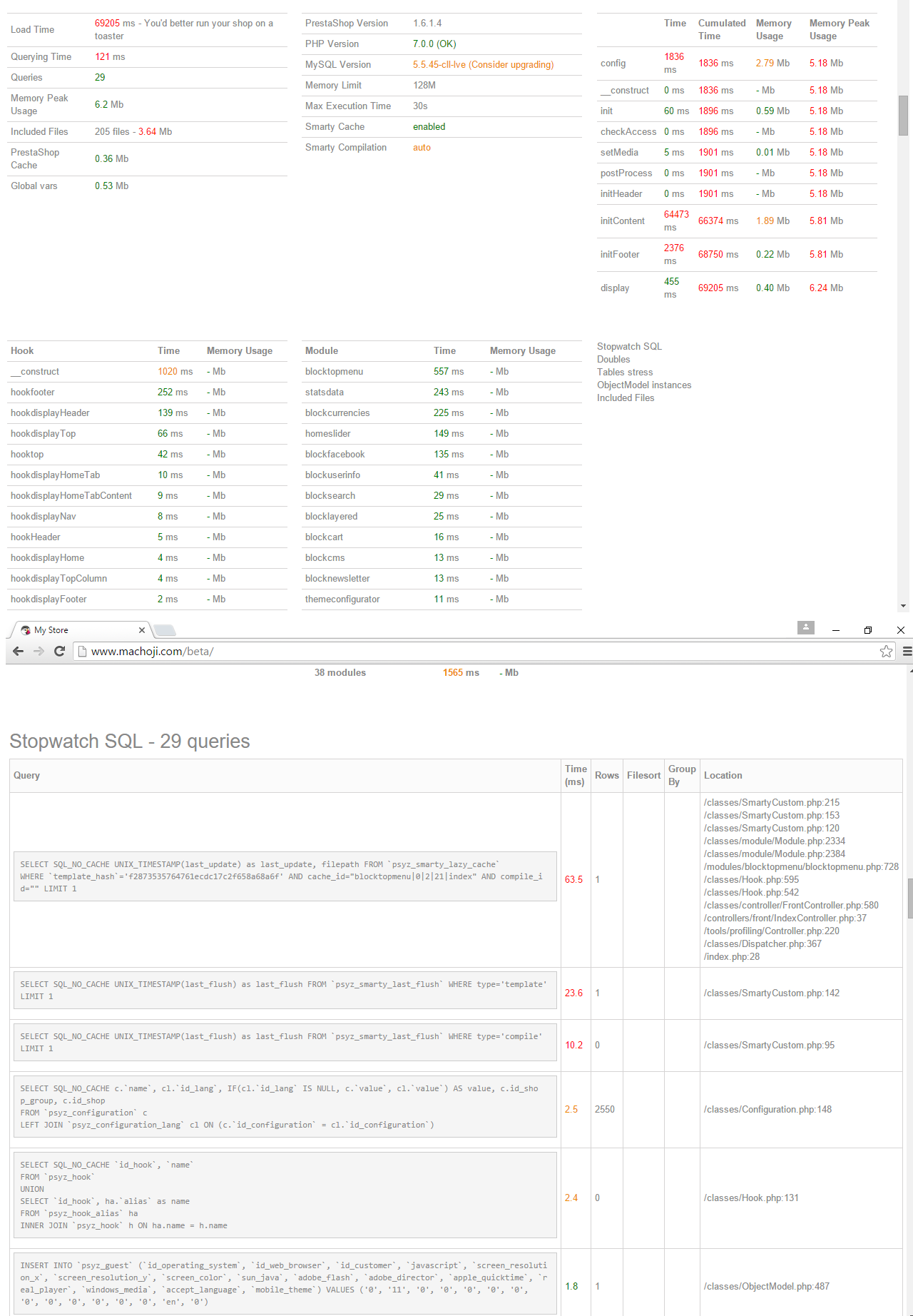
Task: Click the My Store tab favicon
Action: tap(26, 630)
